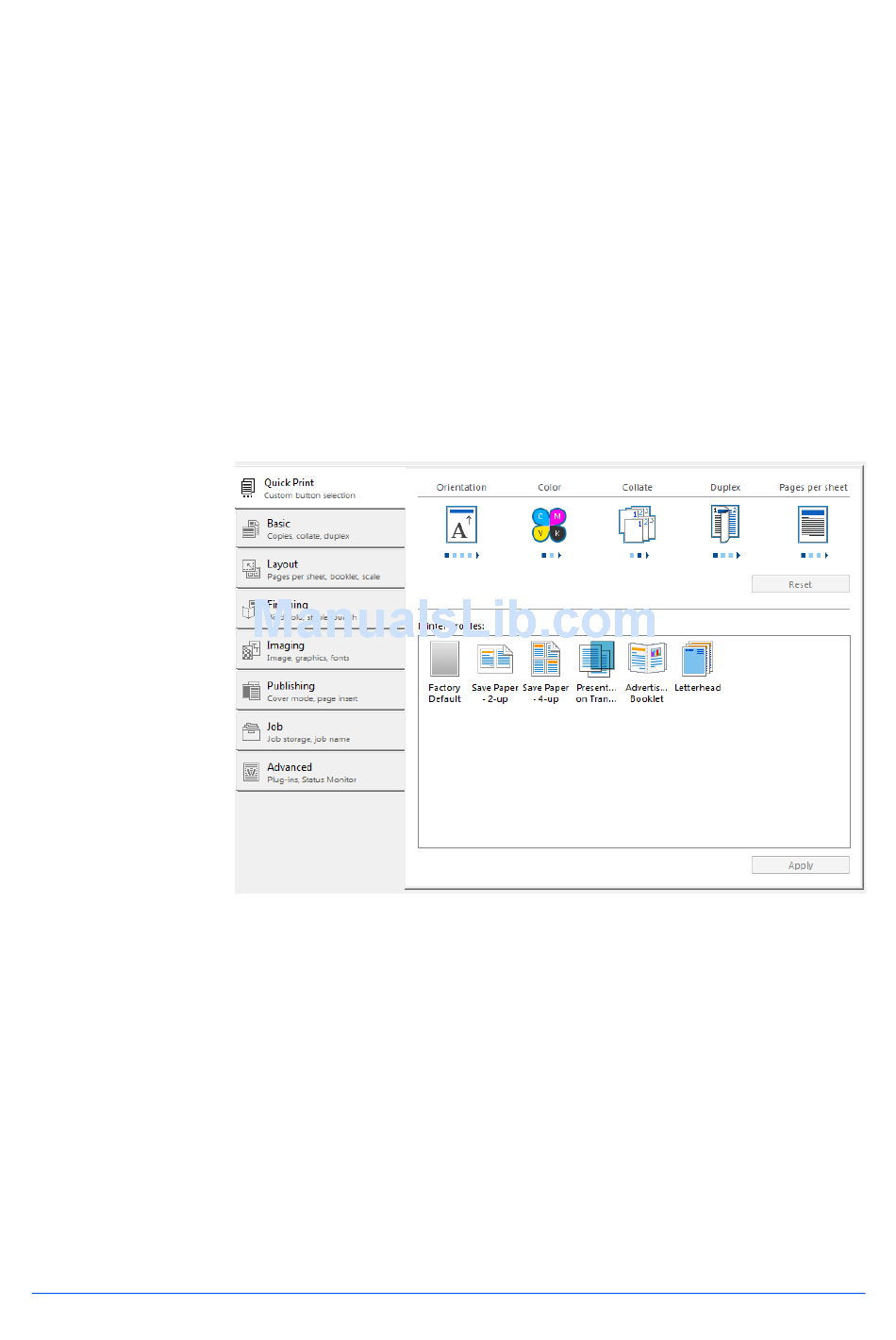This screenshot has height=1340, width=896.
Task: Select the Letterhead profile
Action: 698,668
